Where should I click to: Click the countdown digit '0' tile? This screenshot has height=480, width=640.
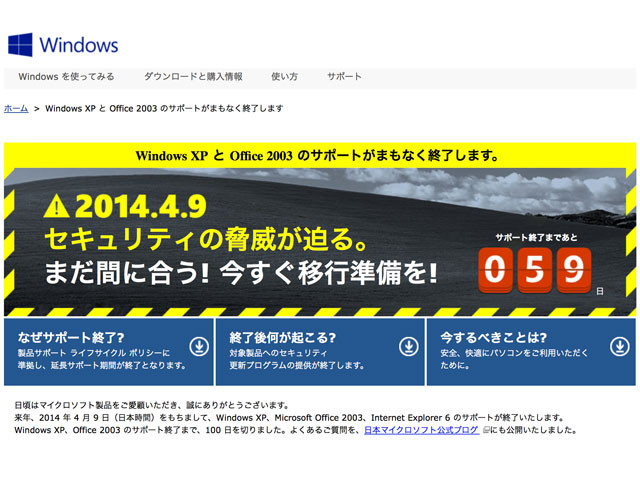pos(495,270)
